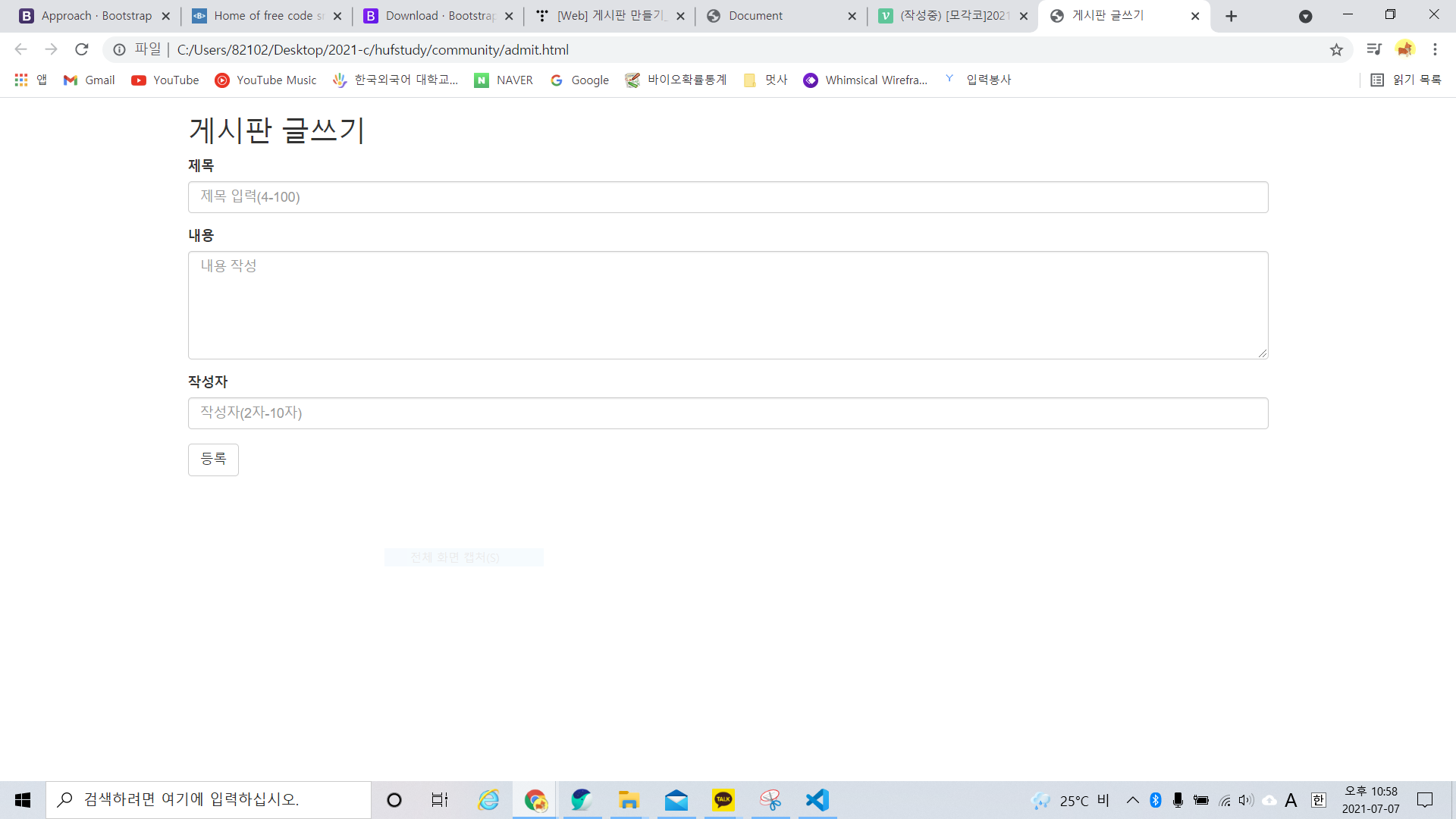Open the tab search dropdown
The width and height of the screenshot is (1456, 819).
click(1305, 16)
